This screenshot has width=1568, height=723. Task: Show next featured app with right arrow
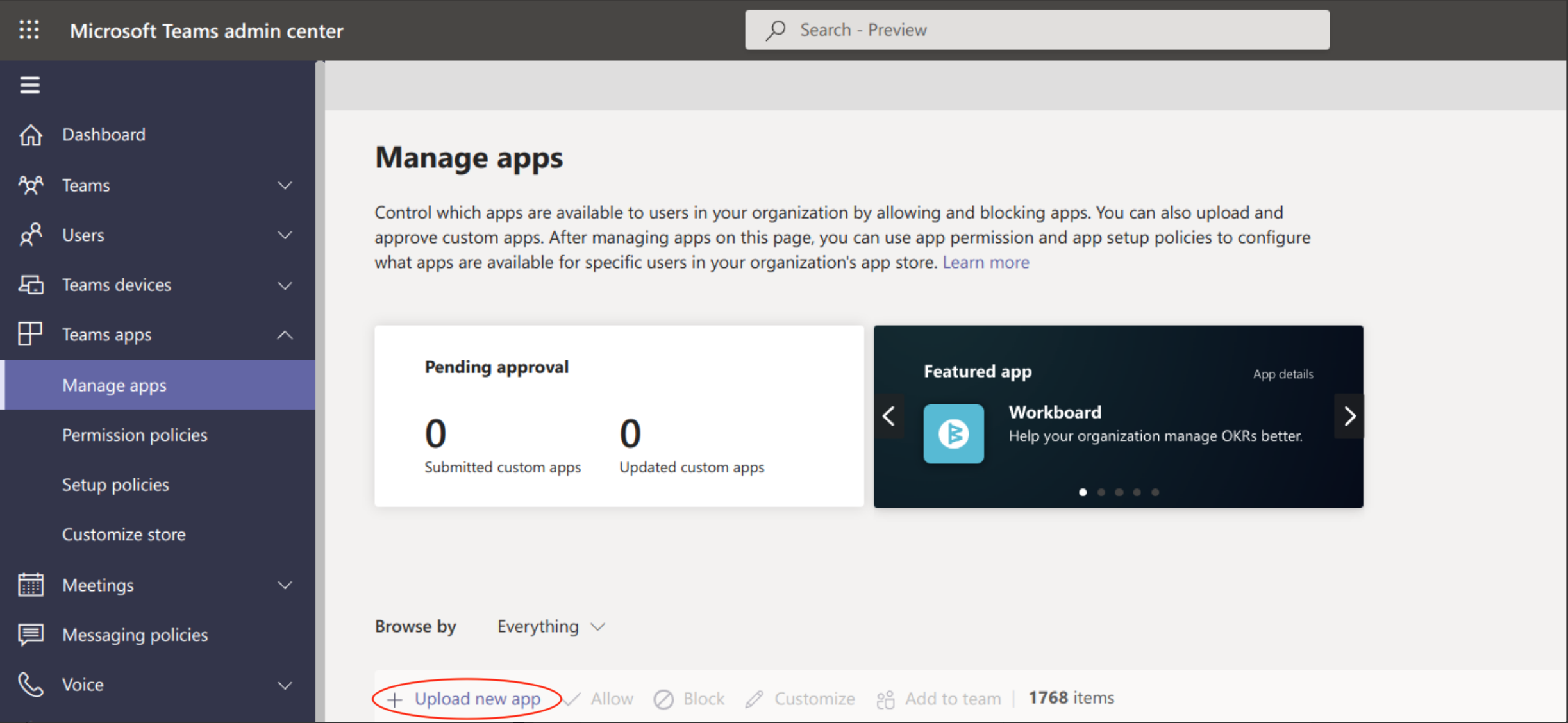(1349, 416)
